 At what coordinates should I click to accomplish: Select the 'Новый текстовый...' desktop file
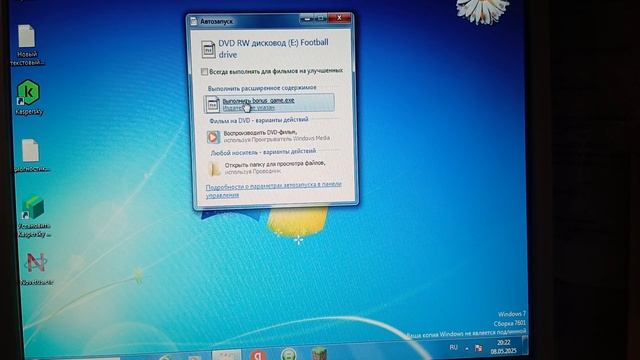[x=27, y=45]
